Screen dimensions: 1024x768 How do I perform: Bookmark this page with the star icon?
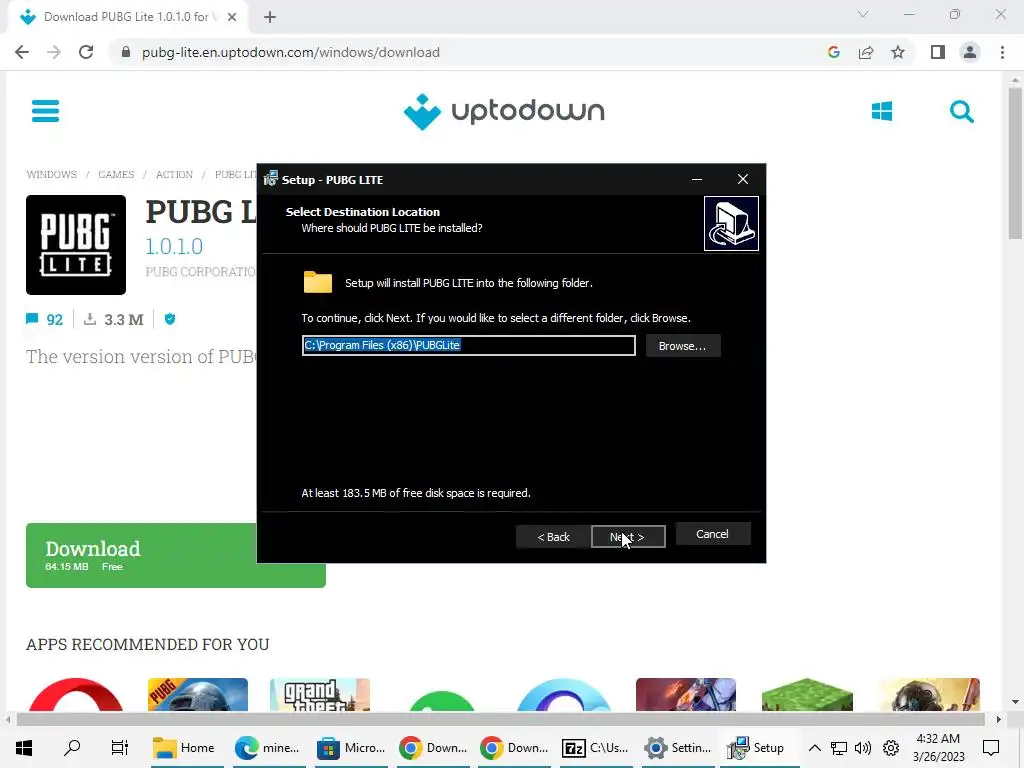pyautogui.click(x=898, y=52)
